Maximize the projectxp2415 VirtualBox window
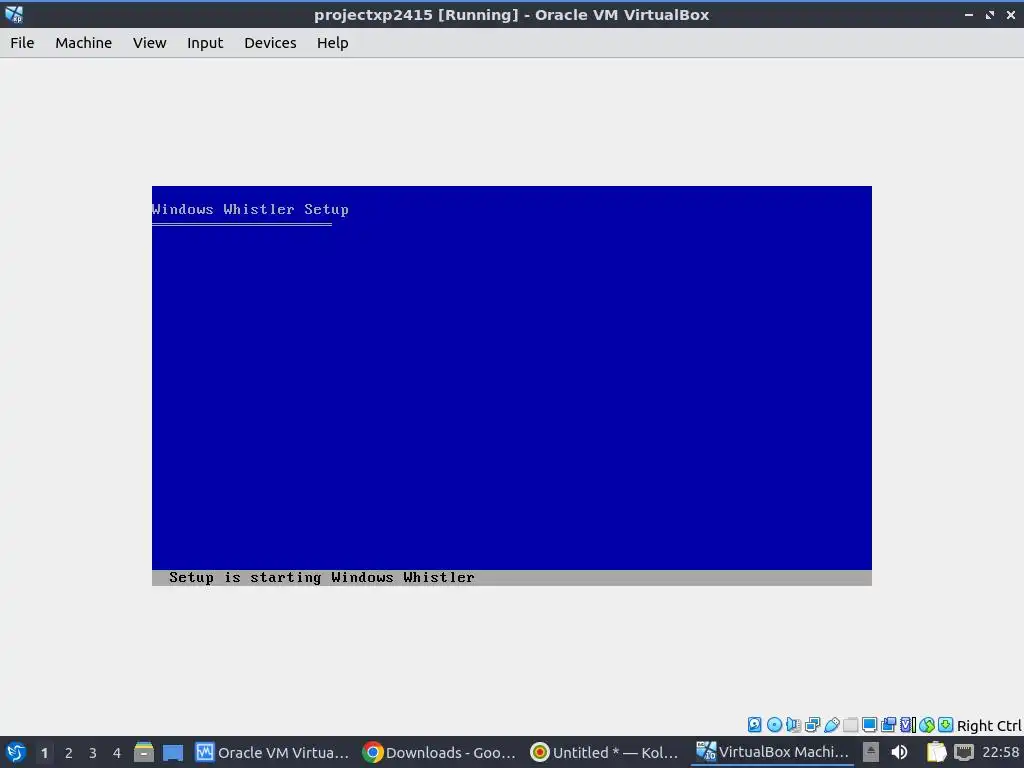Image resolution: width=1024 pixels, height=768 pixels. point(990,15)
